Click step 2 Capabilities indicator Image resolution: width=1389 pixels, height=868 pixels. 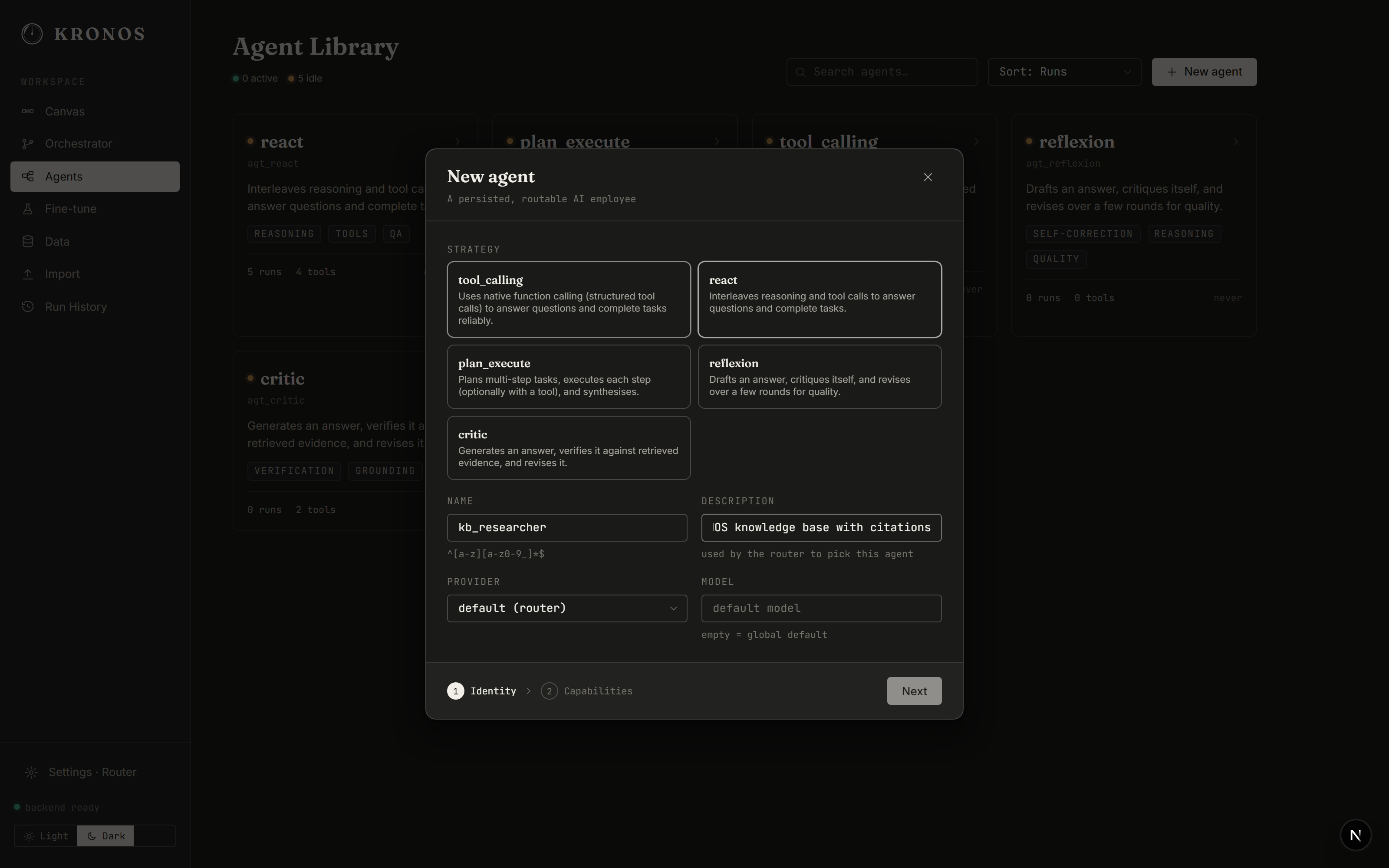(586, 690)
